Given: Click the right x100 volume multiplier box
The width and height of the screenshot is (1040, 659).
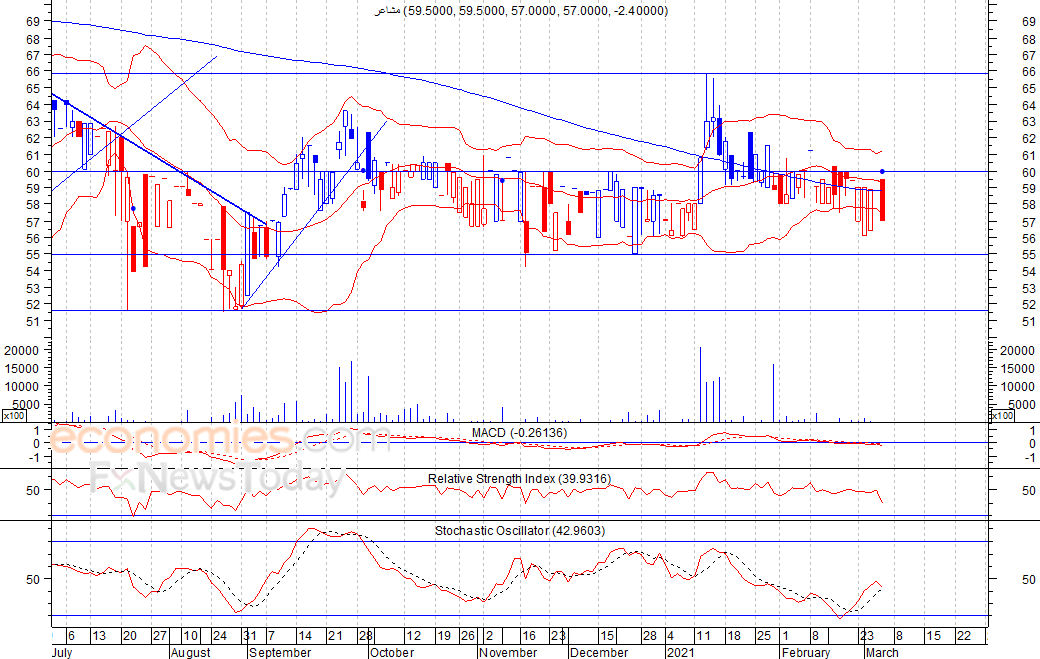Looking at the screenshot, I should (1002, 416).
